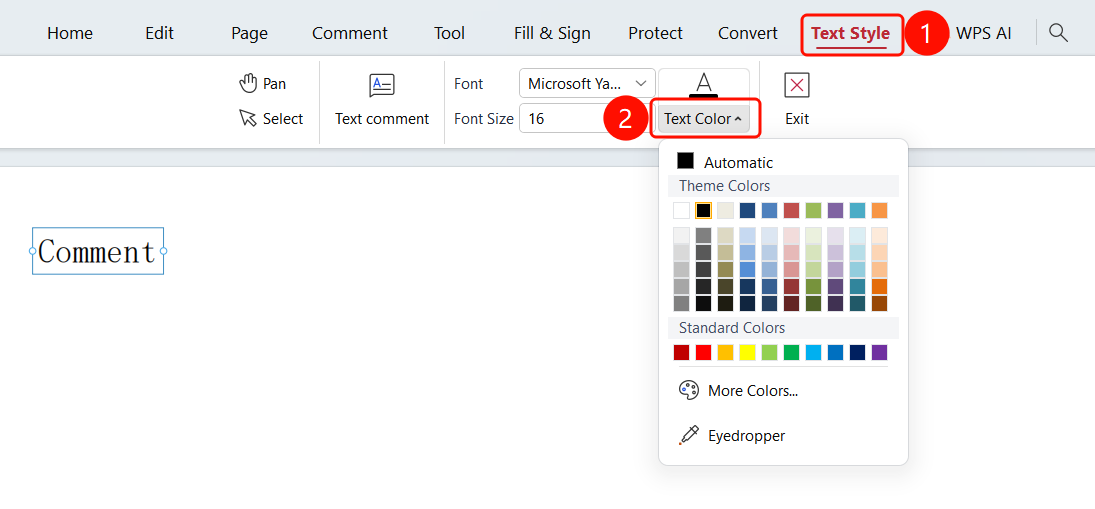Collapse the Text Color dropdown
1095x509 pixels.
point(703,119)
